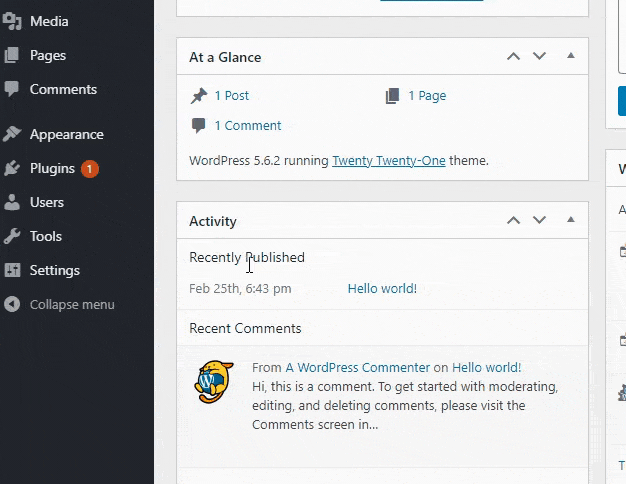Open the 1 Comment link

point(248,126)
